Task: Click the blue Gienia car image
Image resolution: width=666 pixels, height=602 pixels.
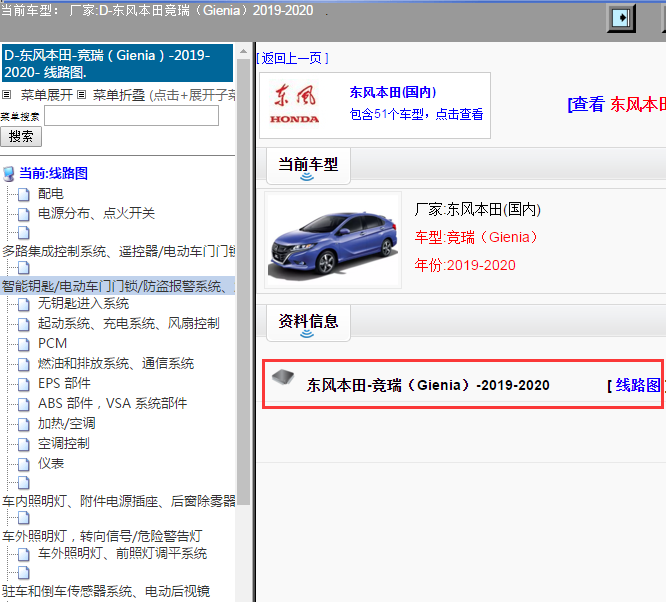Action: pyautogui.click(x=333, y=241)
